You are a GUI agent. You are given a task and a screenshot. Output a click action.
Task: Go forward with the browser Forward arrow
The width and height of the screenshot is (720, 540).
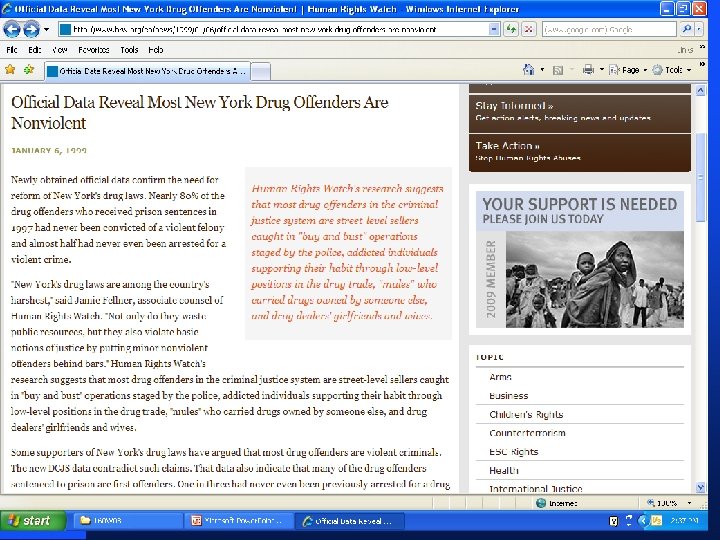point(31,30)
